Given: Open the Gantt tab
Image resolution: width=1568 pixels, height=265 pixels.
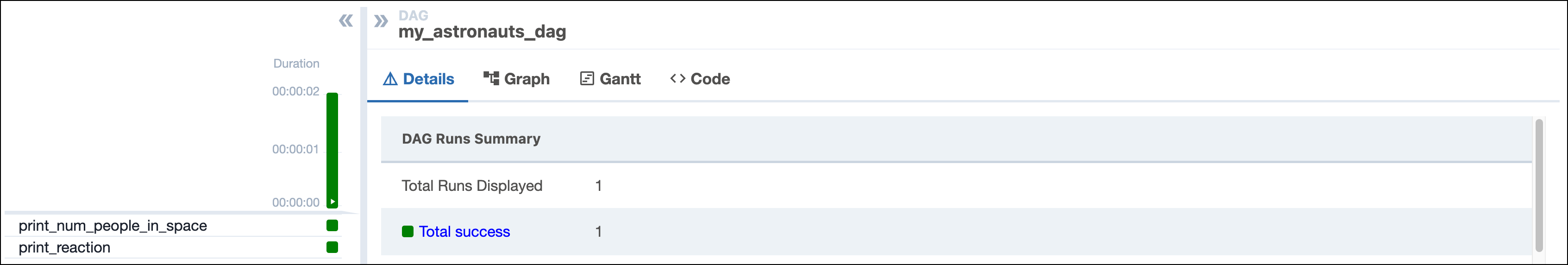Looking at the screenshot, I should [620, 79].
